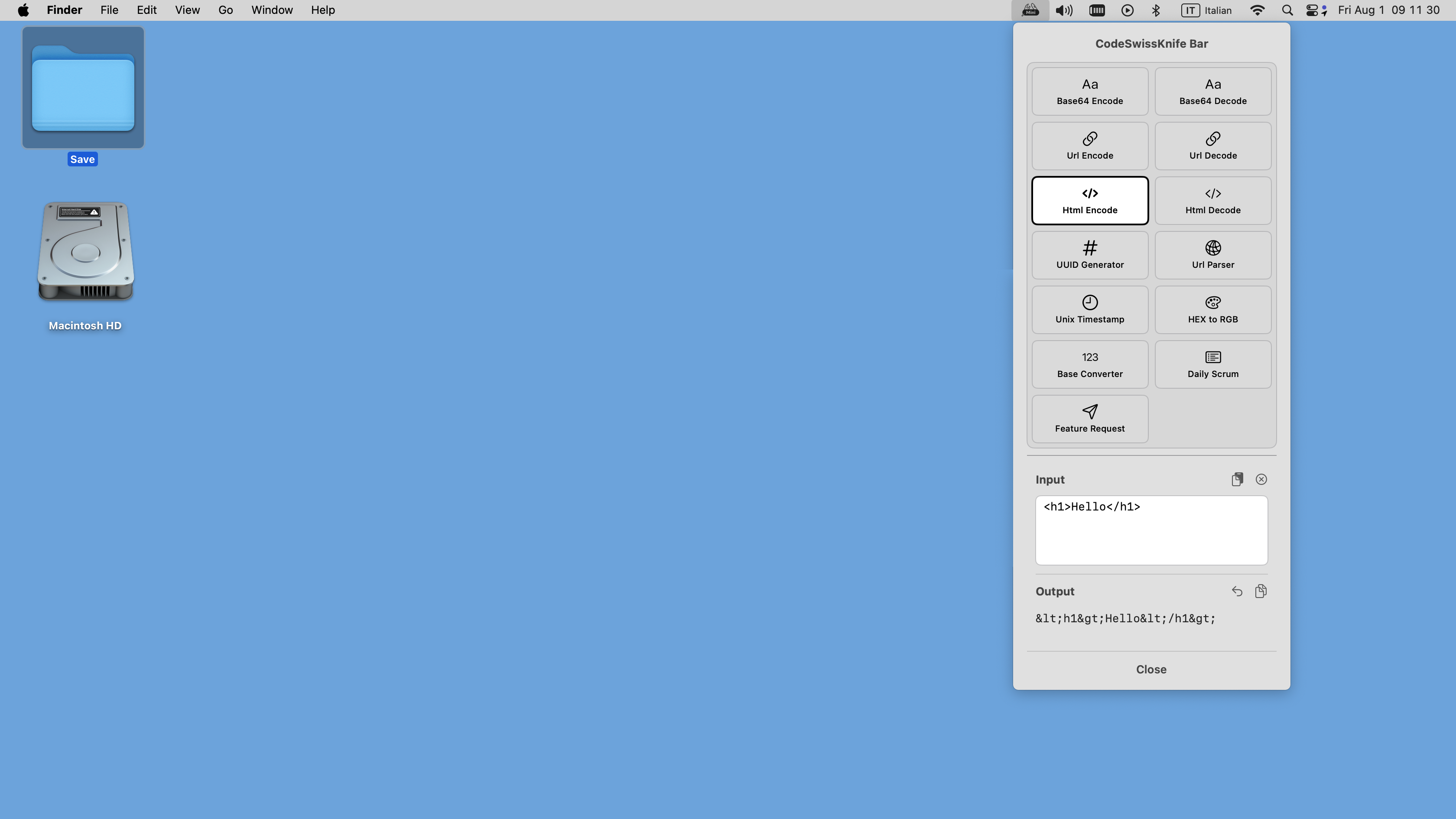Move Output back to Input

pyautogui.click(x=1237, y=591)
